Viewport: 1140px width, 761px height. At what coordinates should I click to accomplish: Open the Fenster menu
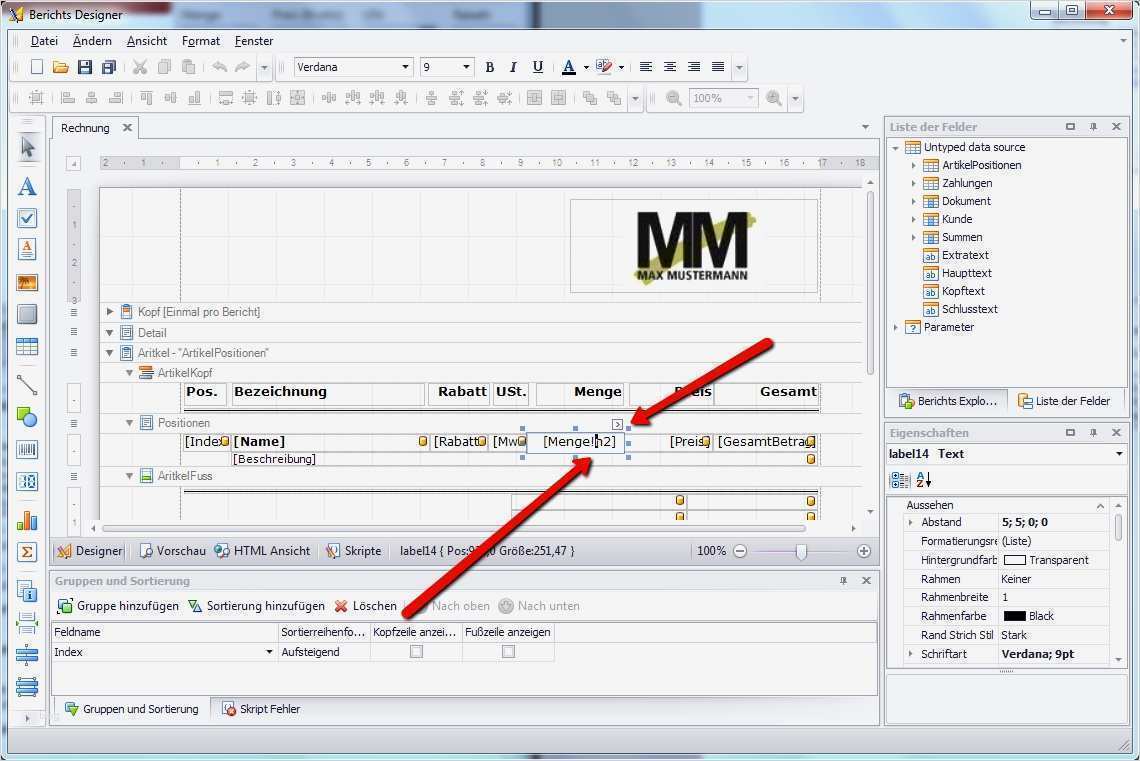click(x=254, y=41)
